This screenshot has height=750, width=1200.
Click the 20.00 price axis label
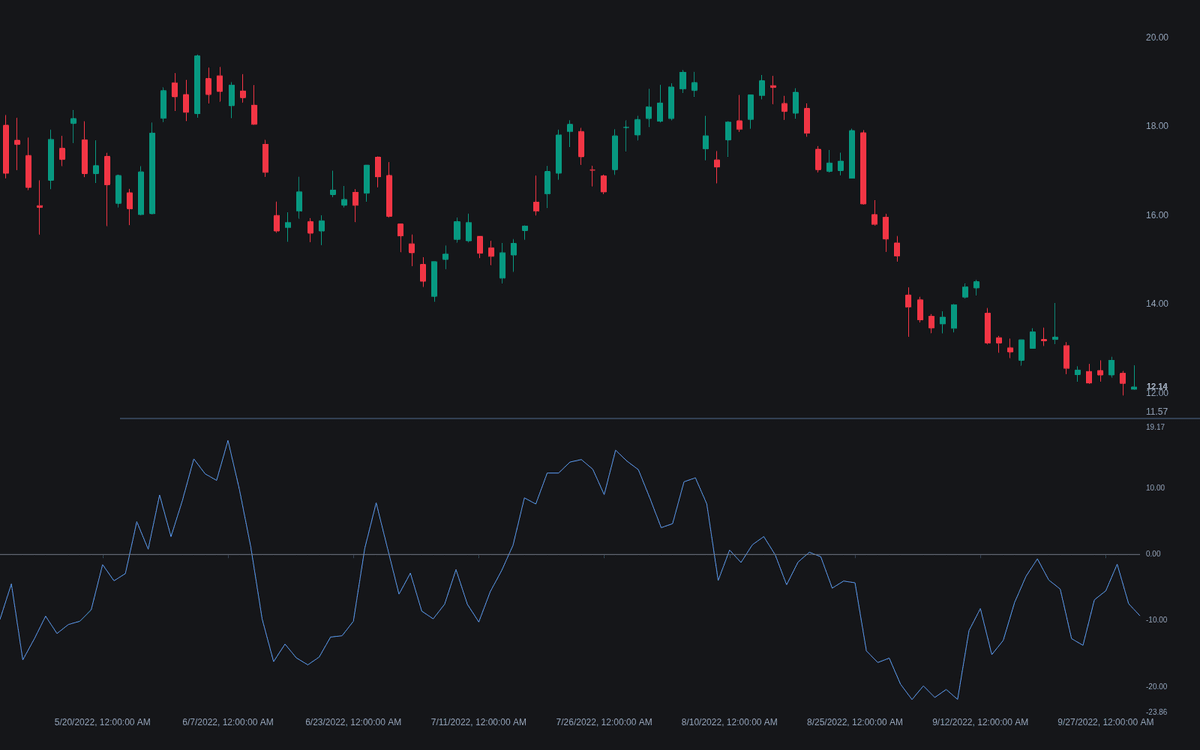click(1156, 37)
